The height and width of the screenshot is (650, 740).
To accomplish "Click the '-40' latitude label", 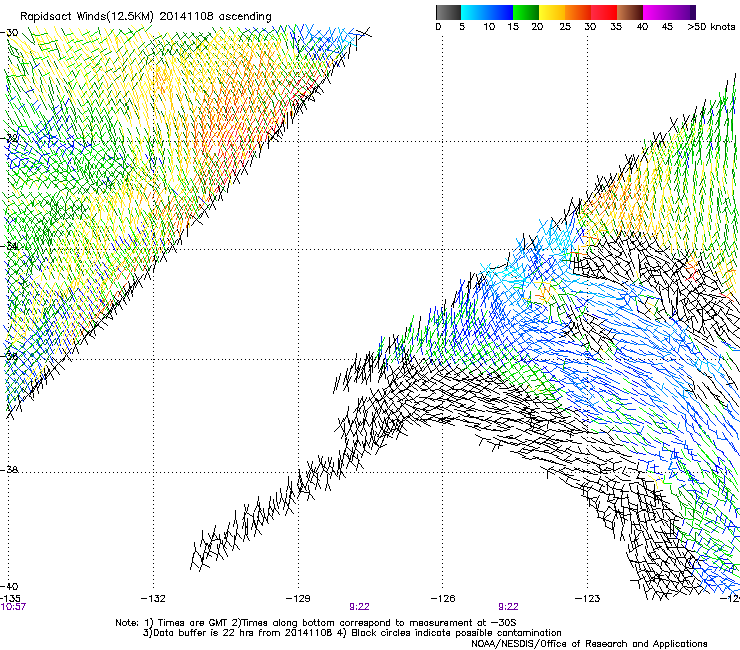I will (x=9, y=586).
